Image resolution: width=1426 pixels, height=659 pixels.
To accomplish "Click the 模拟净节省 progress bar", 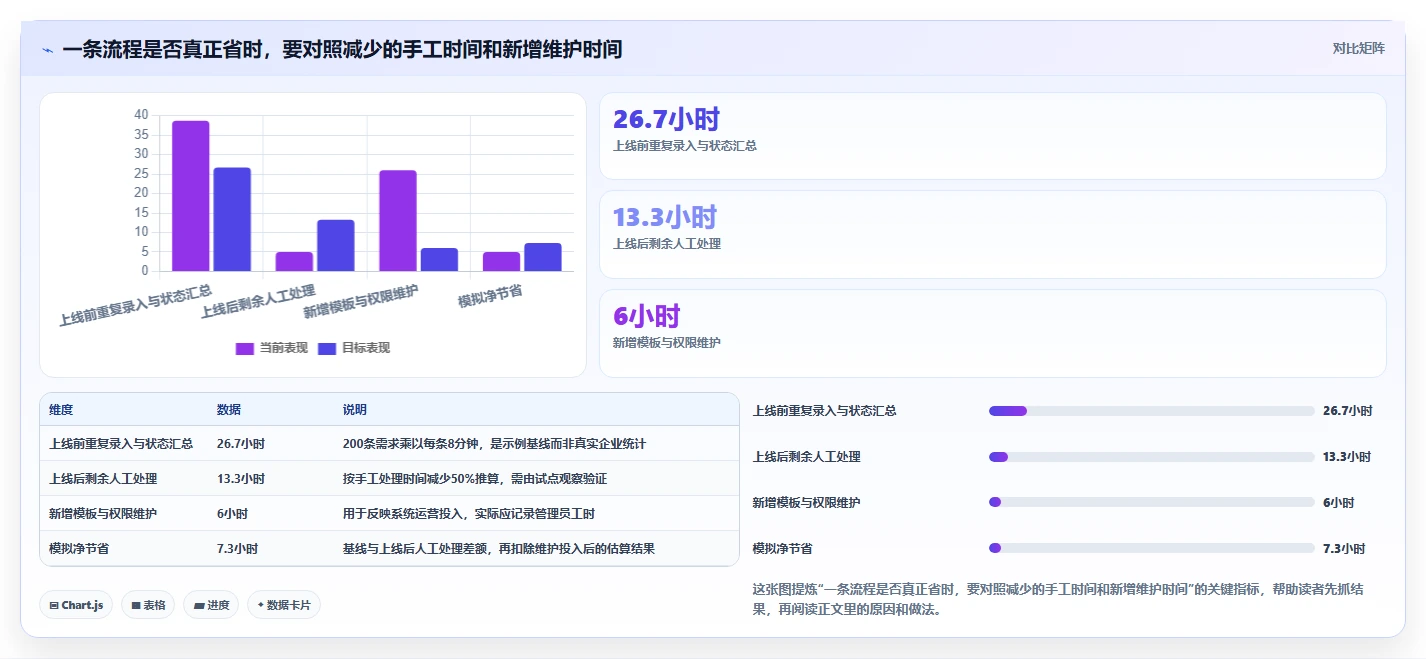I will click(x=1151, y=548).
